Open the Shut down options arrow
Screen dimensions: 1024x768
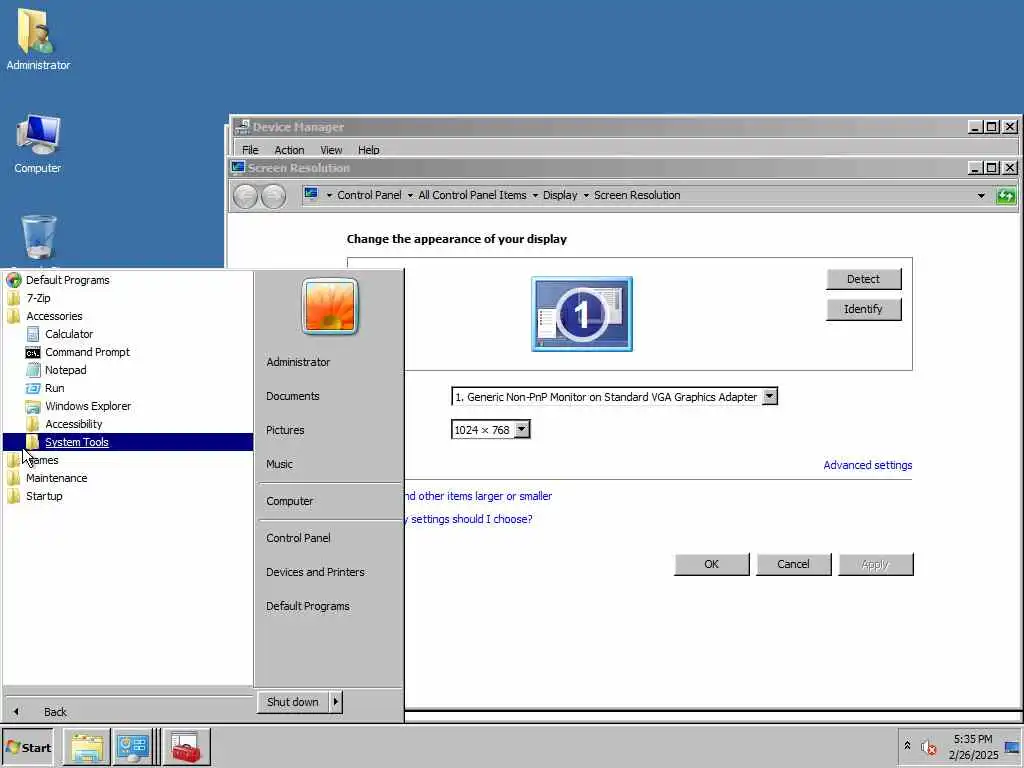[336, 702]
